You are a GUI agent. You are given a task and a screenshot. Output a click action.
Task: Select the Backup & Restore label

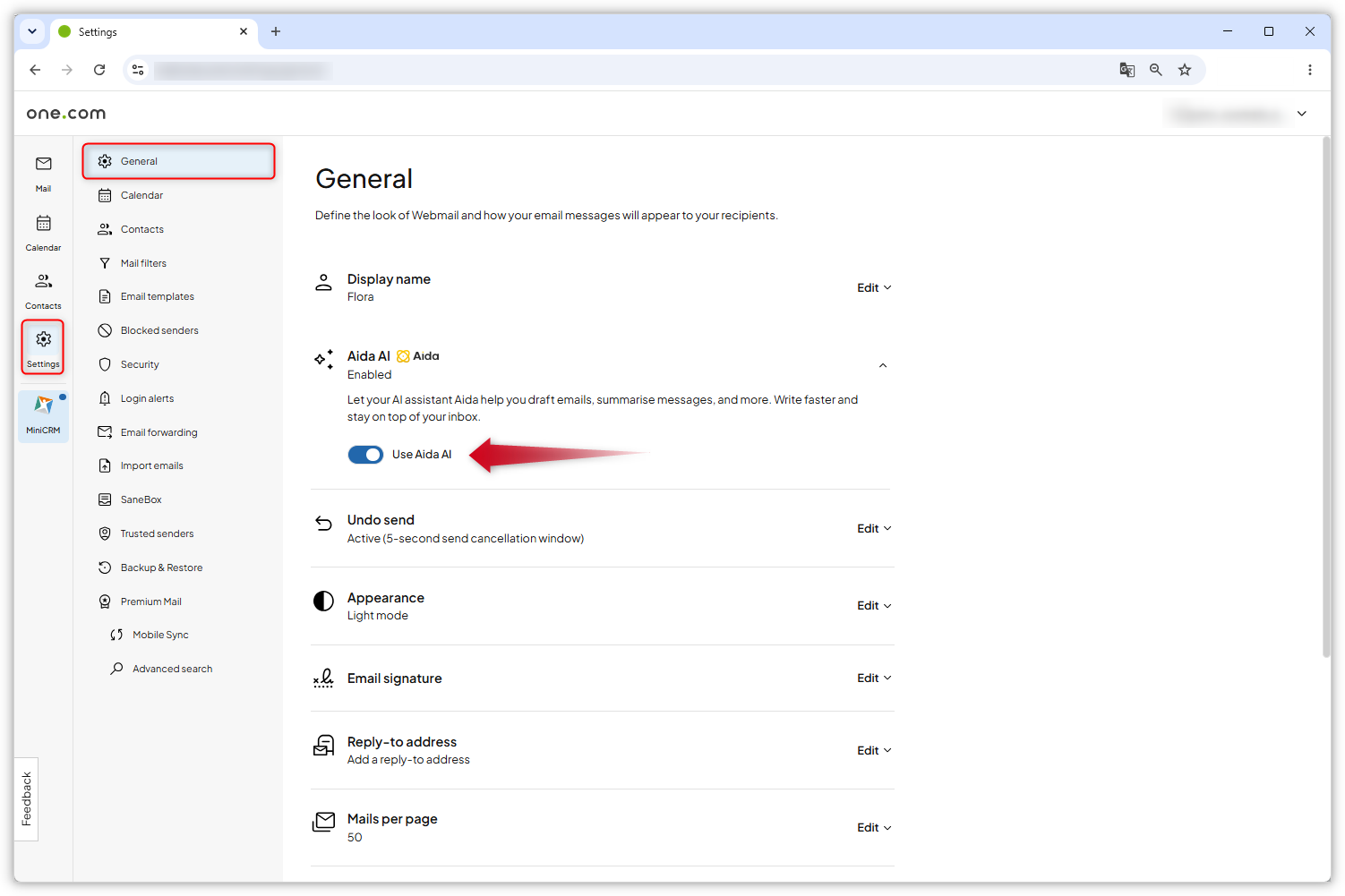point(161,567)
